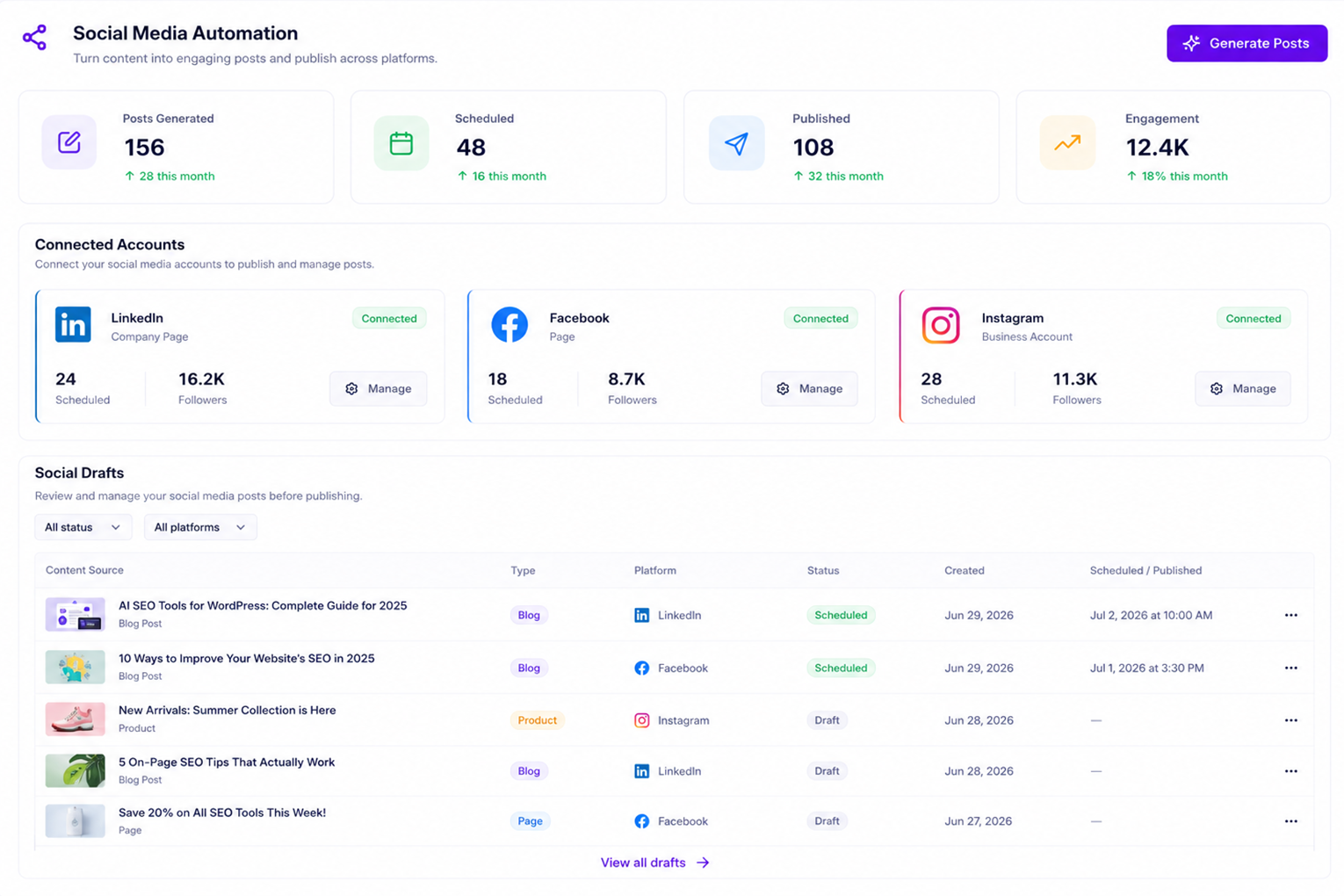
Task: Open the All platforms filter dropdown
Action: tap(200, 527)
